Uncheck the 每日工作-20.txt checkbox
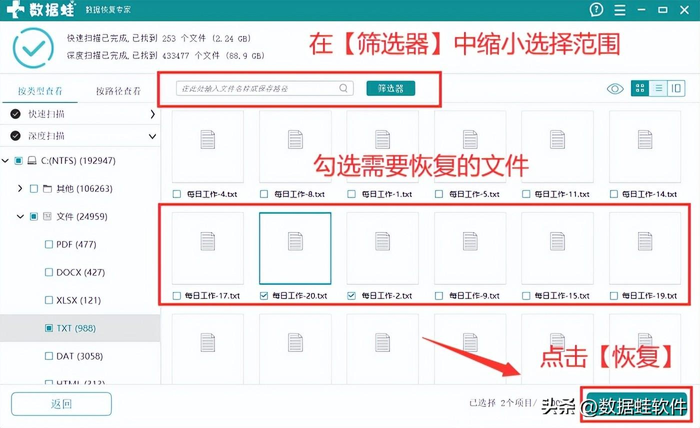Image resolution: width=700 pixels, height=428 pixels. [x=264, y=295]
